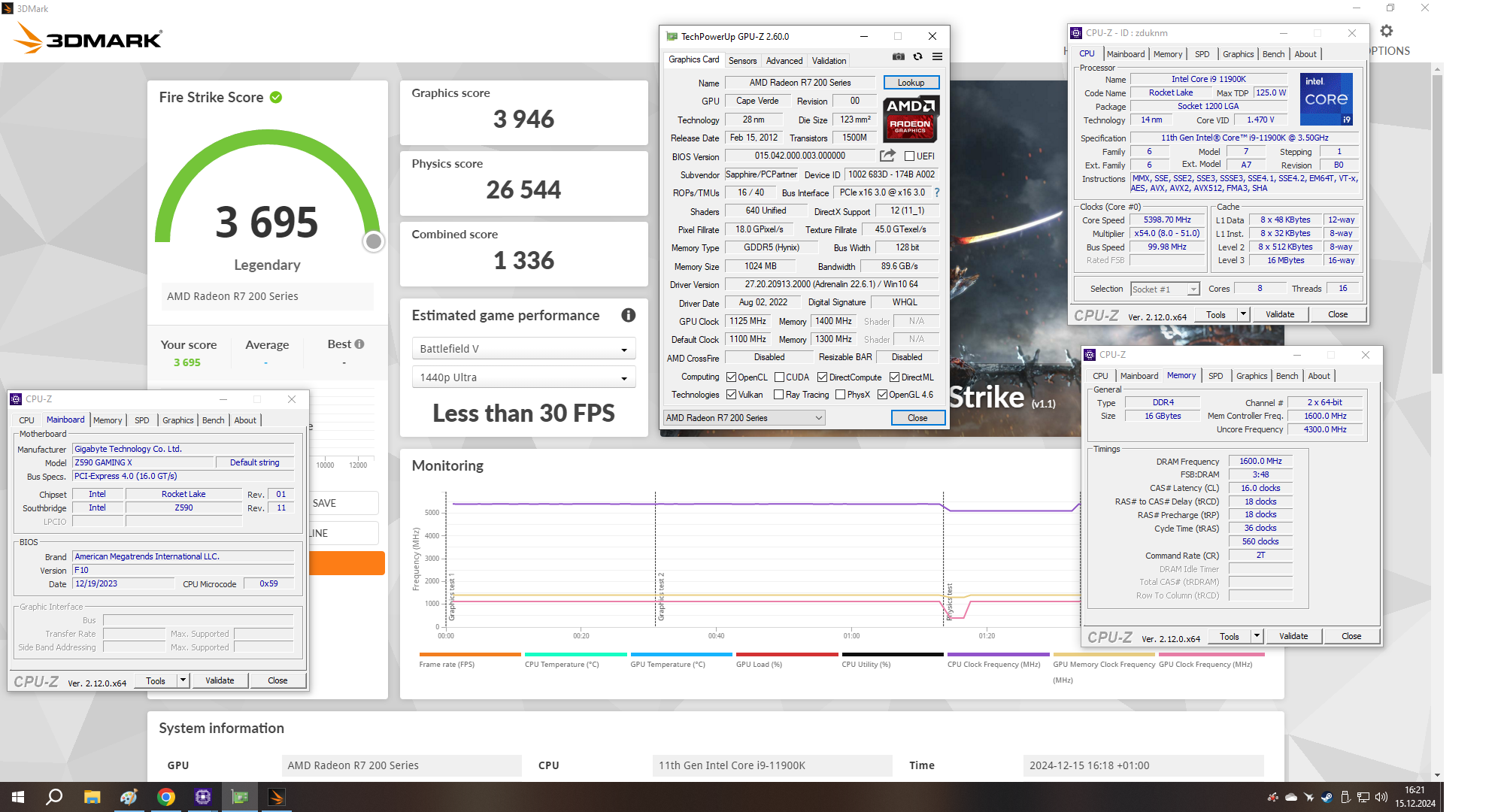Click the info icon beside Estimated game performance
The width and height of the screenshot is (1504, 812).
[629, 315]
